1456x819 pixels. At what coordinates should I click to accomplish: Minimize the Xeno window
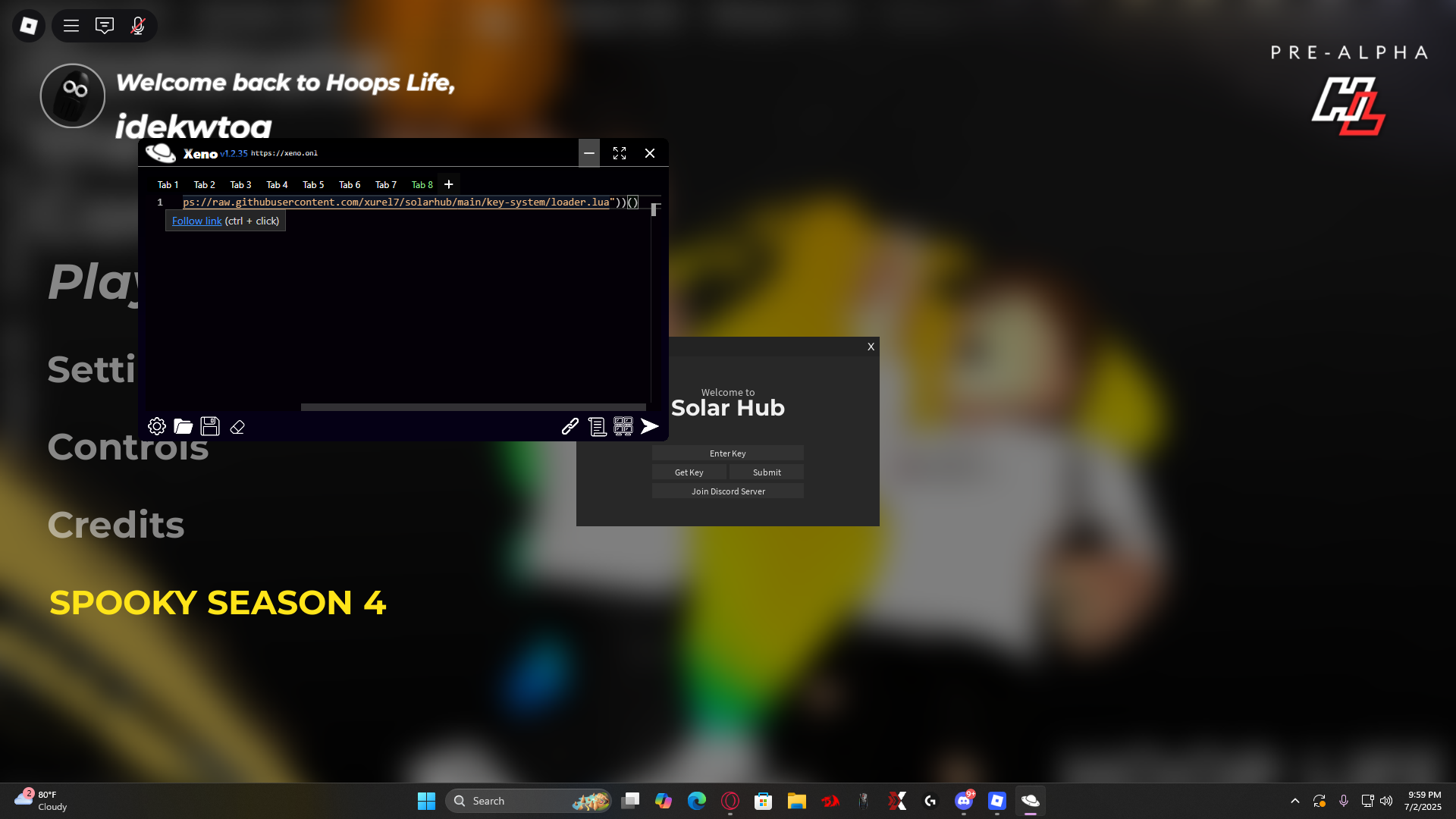click(x=589, y=153)
